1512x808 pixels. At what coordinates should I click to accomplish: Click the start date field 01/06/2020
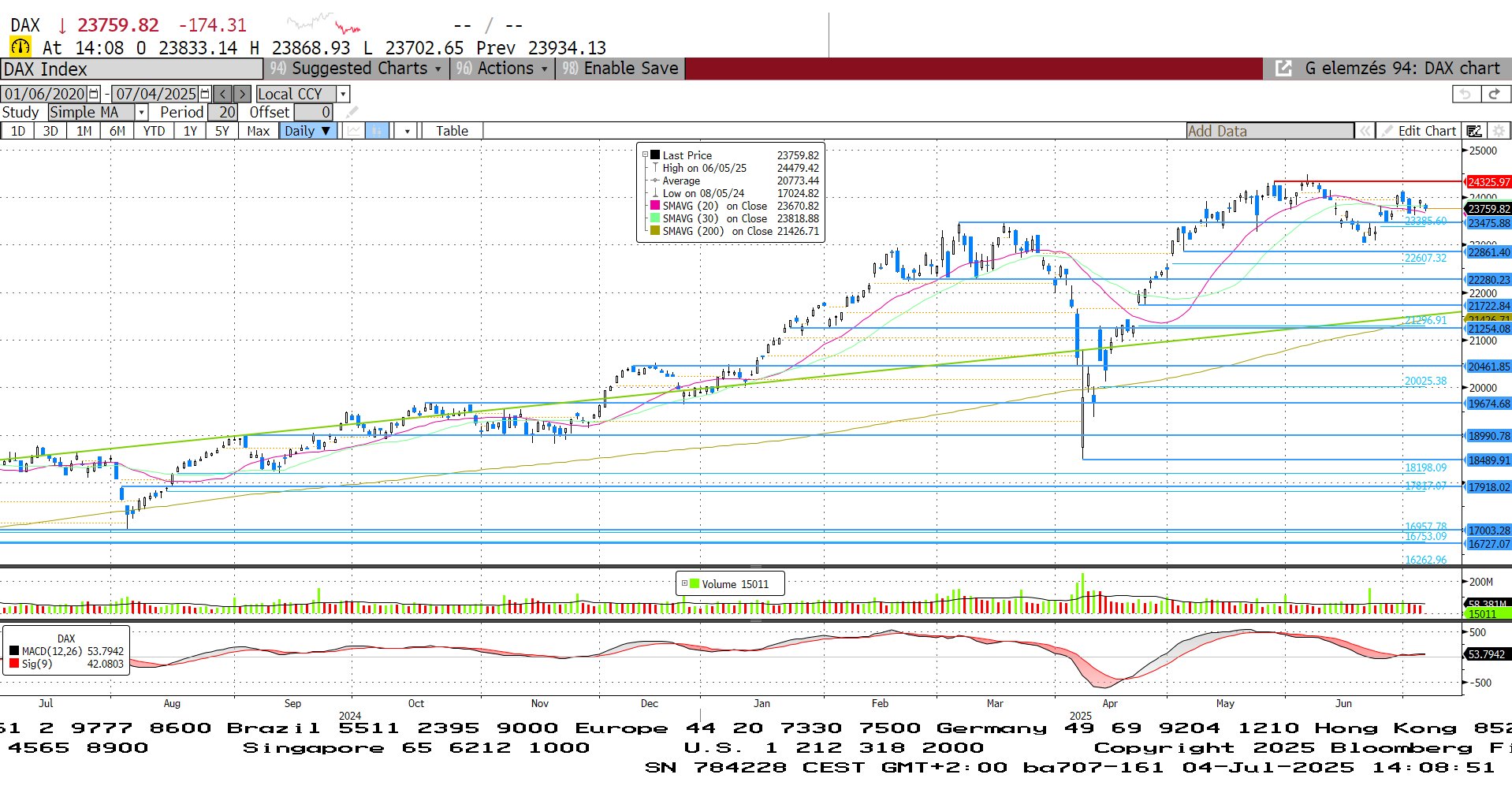click(44, 94)
